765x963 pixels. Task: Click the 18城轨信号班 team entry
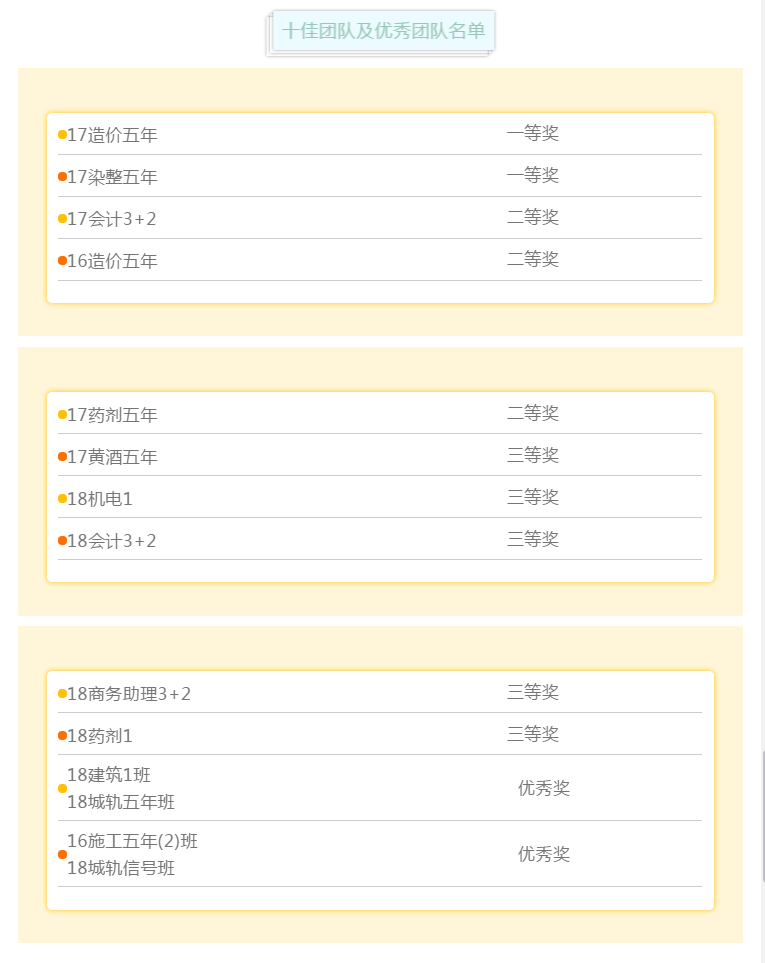(121, 868)
